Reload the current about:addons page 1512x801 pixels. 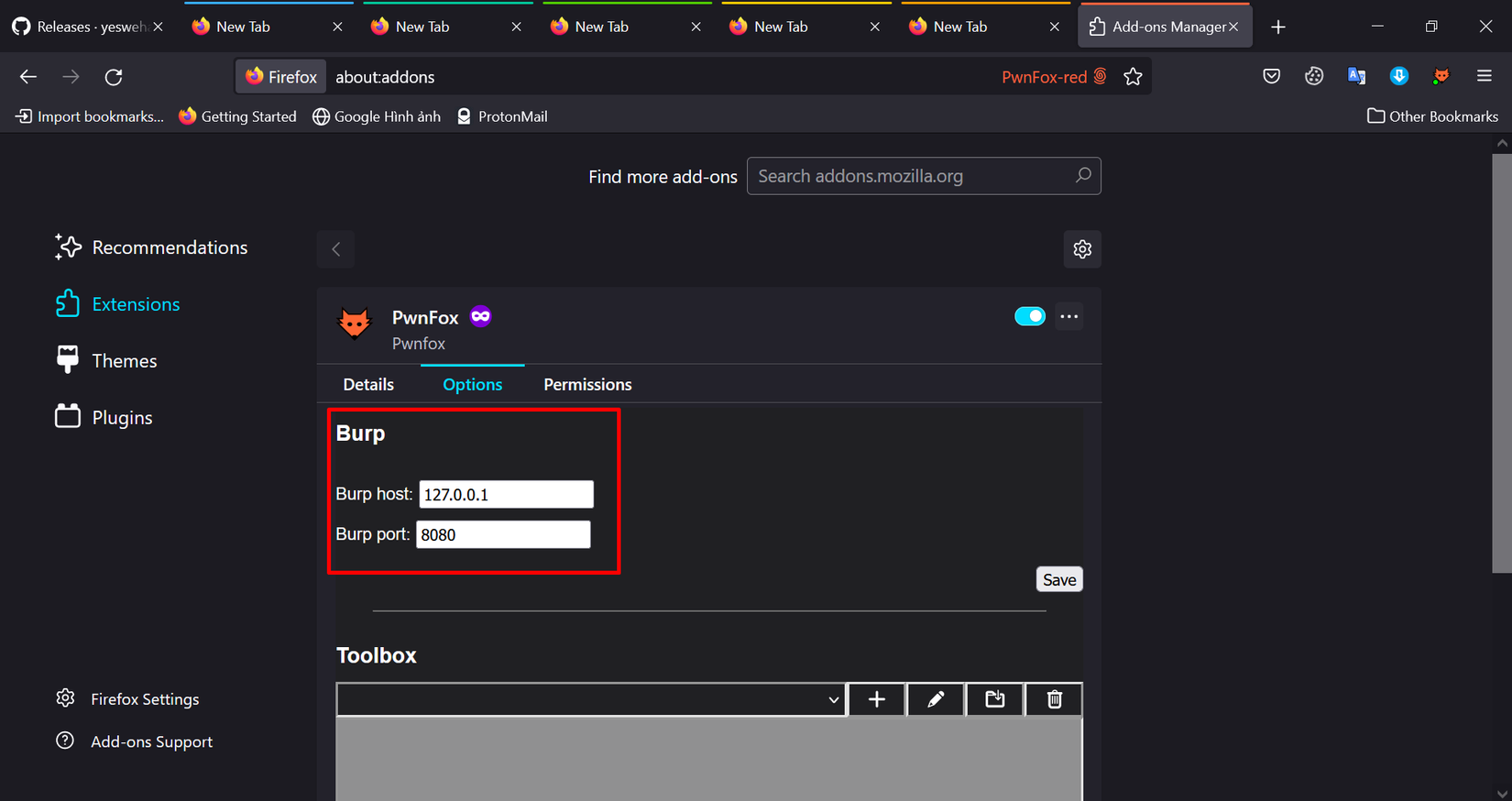114,77
